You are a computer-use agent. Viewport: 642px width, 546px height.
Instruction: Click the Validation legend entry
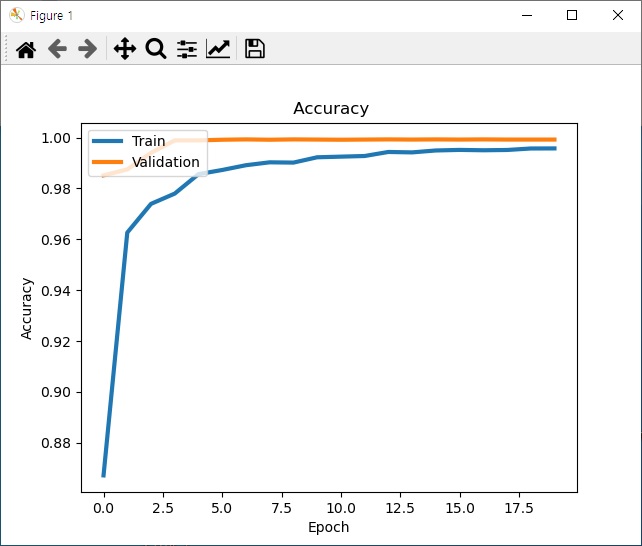pyautogui.click(x=166, y=162)
